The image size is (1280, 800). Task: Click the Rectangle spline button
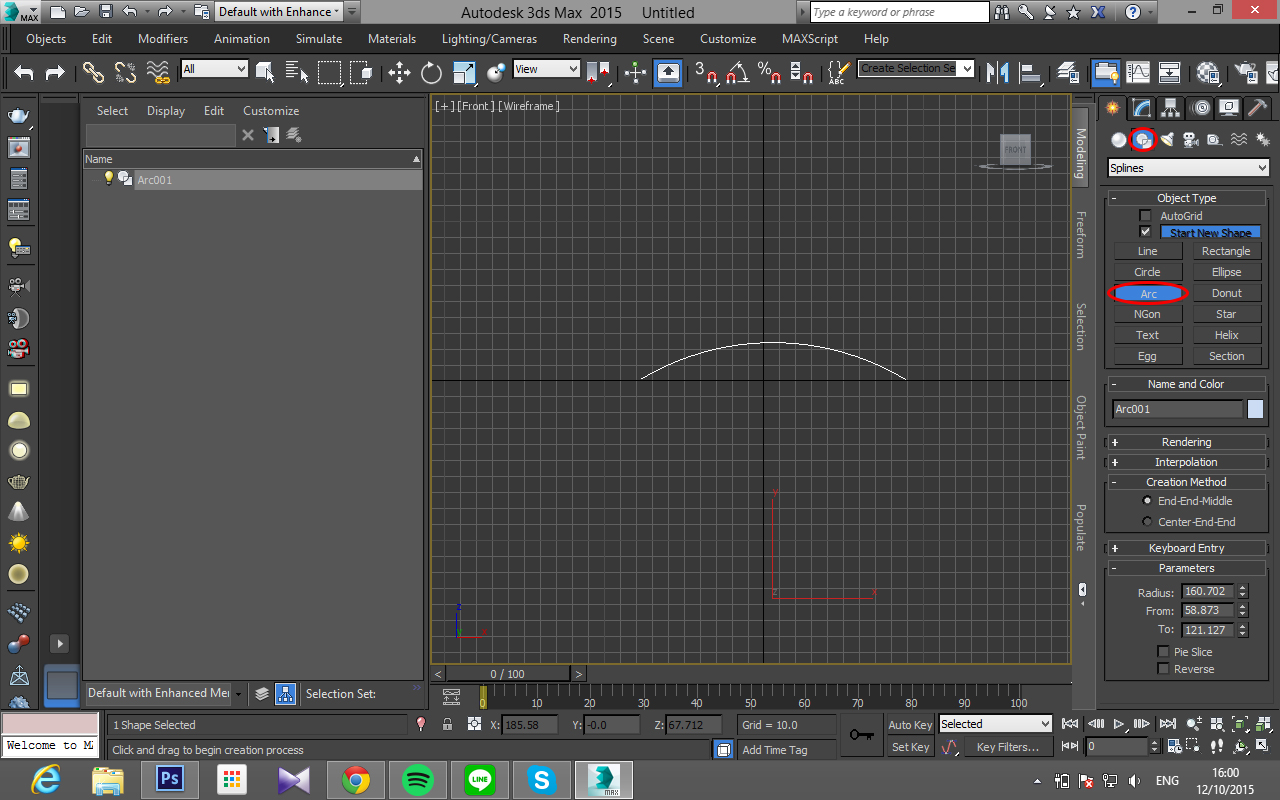(1227, 251)
